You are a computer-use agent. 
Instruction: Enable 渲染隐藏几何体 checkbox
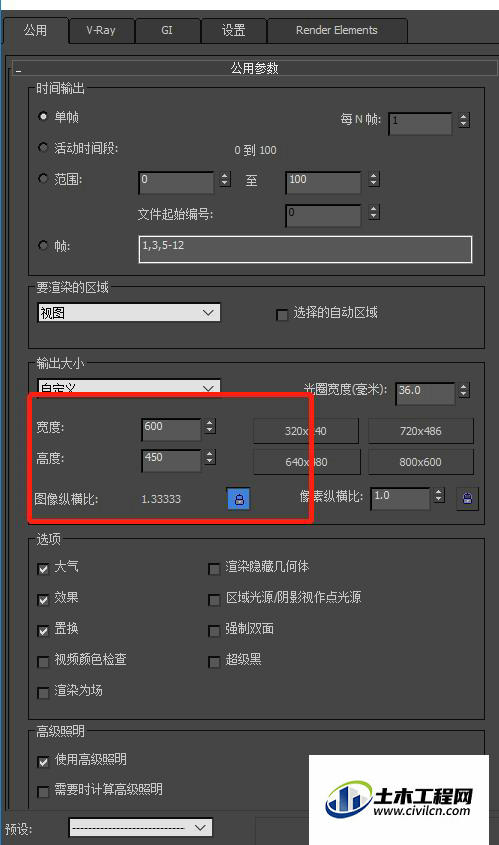pos(214,569)
